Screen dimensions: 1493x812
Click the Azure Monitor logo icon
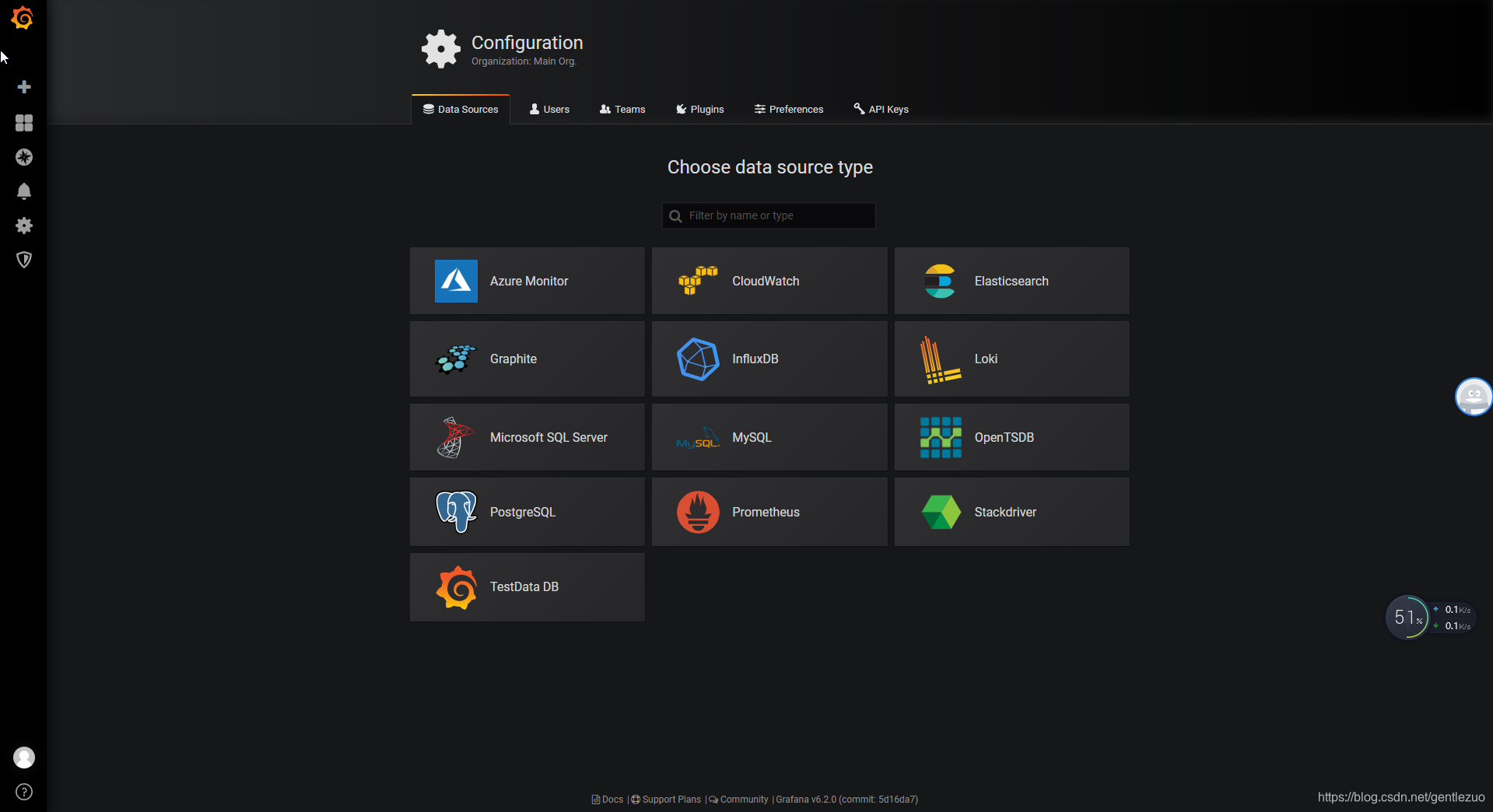tap(456, 281)
